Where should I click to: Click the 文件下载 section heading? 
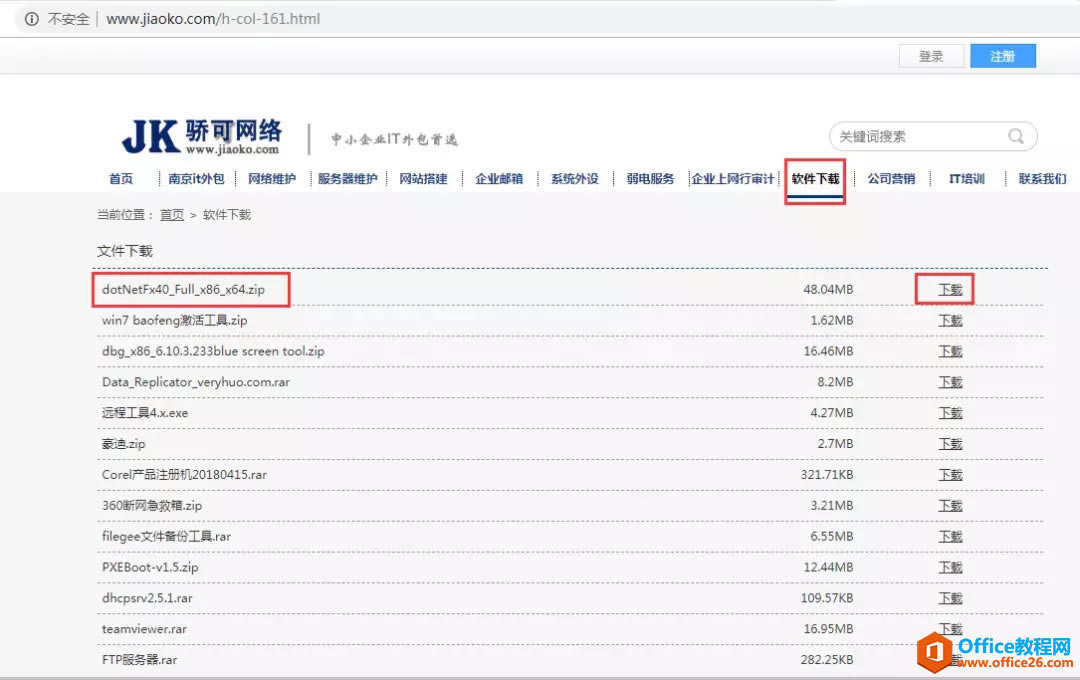(x=125, y=251)
